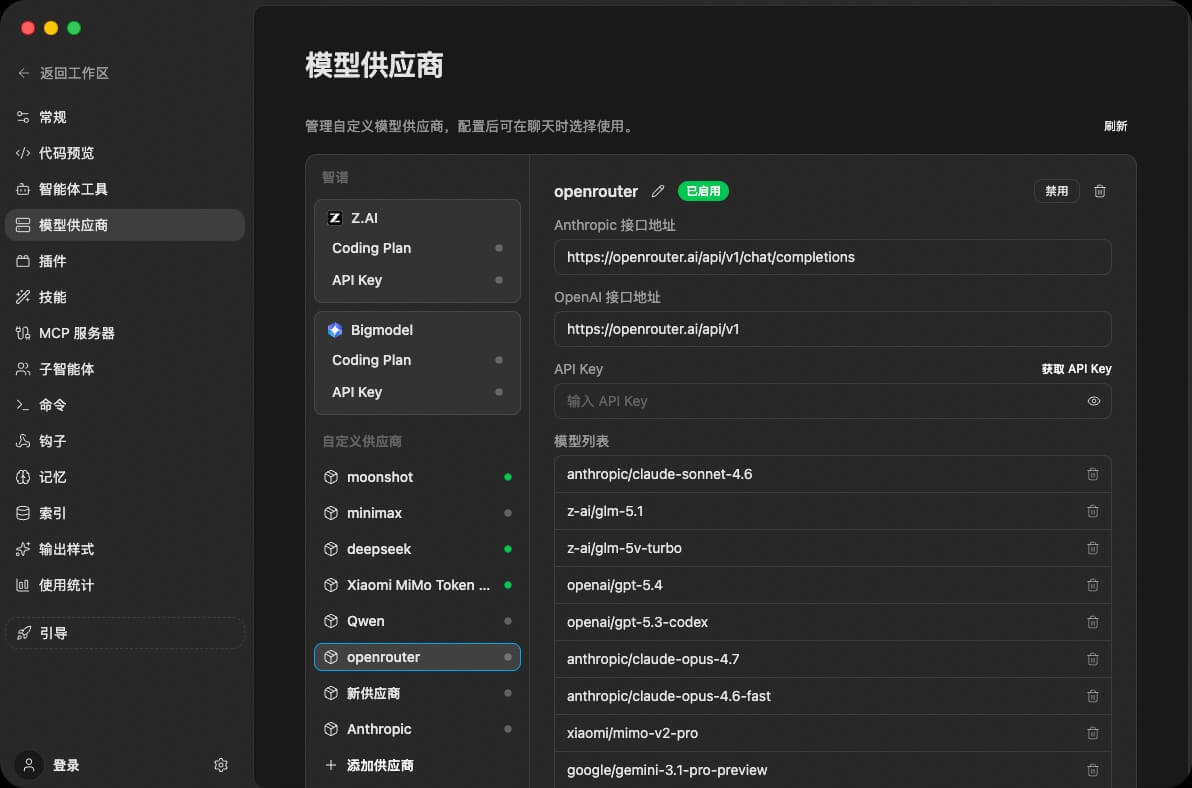The width and height of the screenshot is (1192, 788).
Task: Select the minimax provider
Action: tap(417, 513)
